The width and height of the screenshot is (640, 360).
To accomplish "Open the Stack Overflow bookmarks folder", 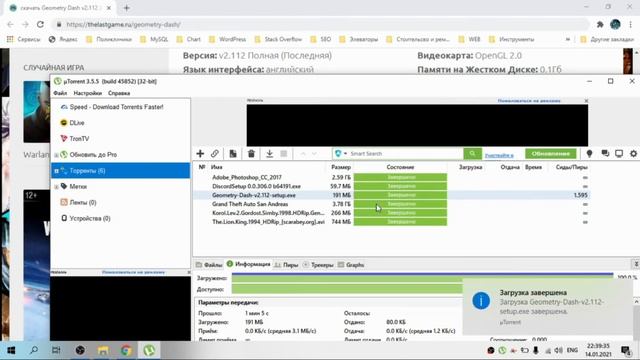I will coord(278,40).
